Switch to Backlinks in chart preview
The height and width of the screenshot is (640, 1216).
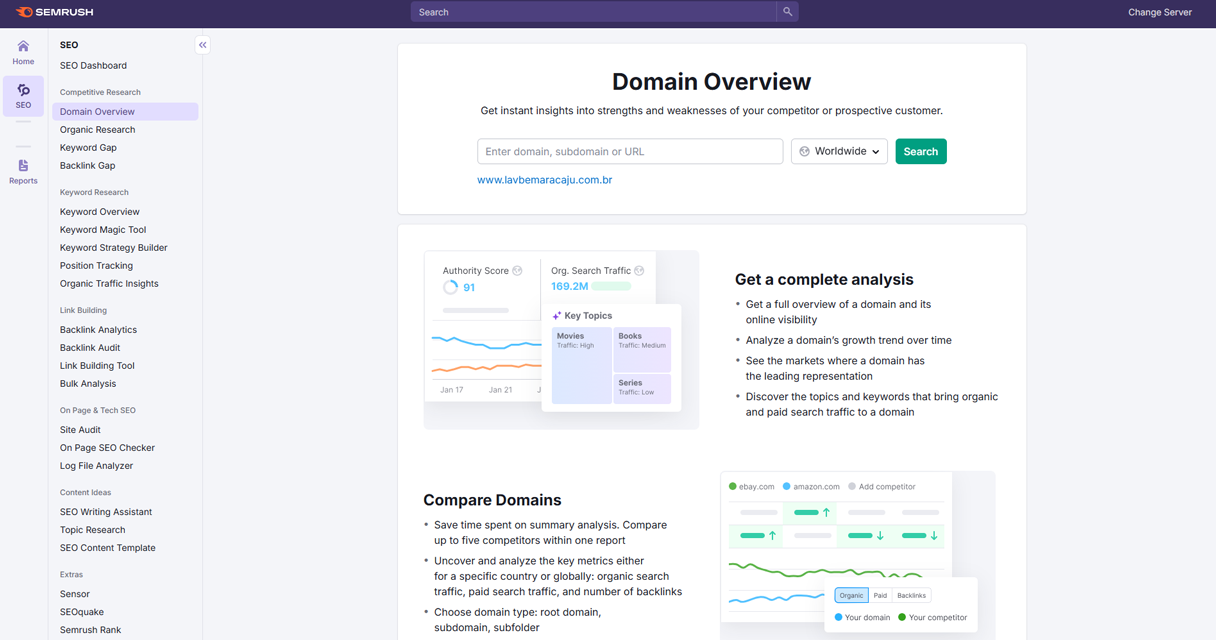pos(911,595)
